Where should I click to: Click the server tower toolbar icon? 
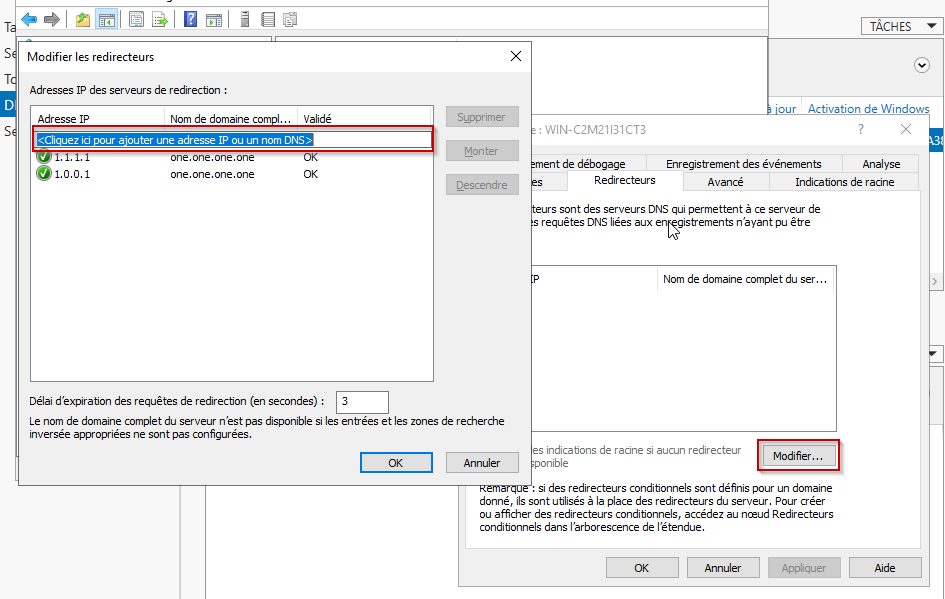245,20
